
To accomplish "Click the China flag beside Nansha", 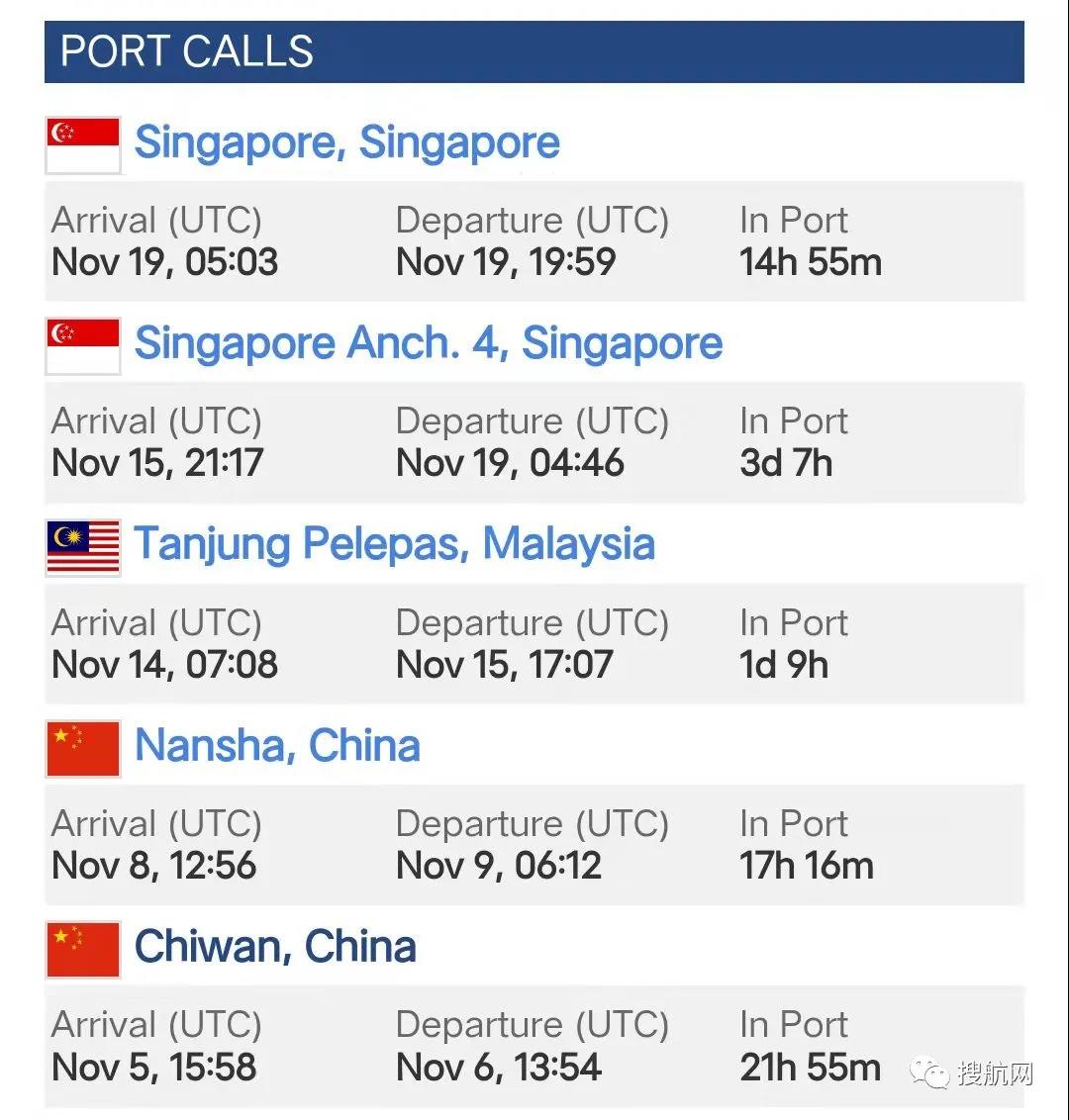I will click(x=83, y=748).
